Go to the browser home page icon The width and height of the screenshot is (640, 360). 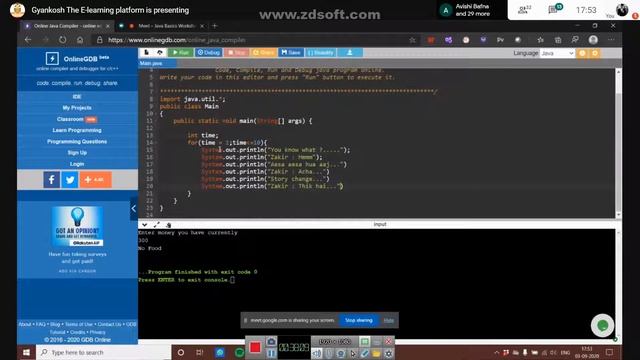click(x=80, y=40)
